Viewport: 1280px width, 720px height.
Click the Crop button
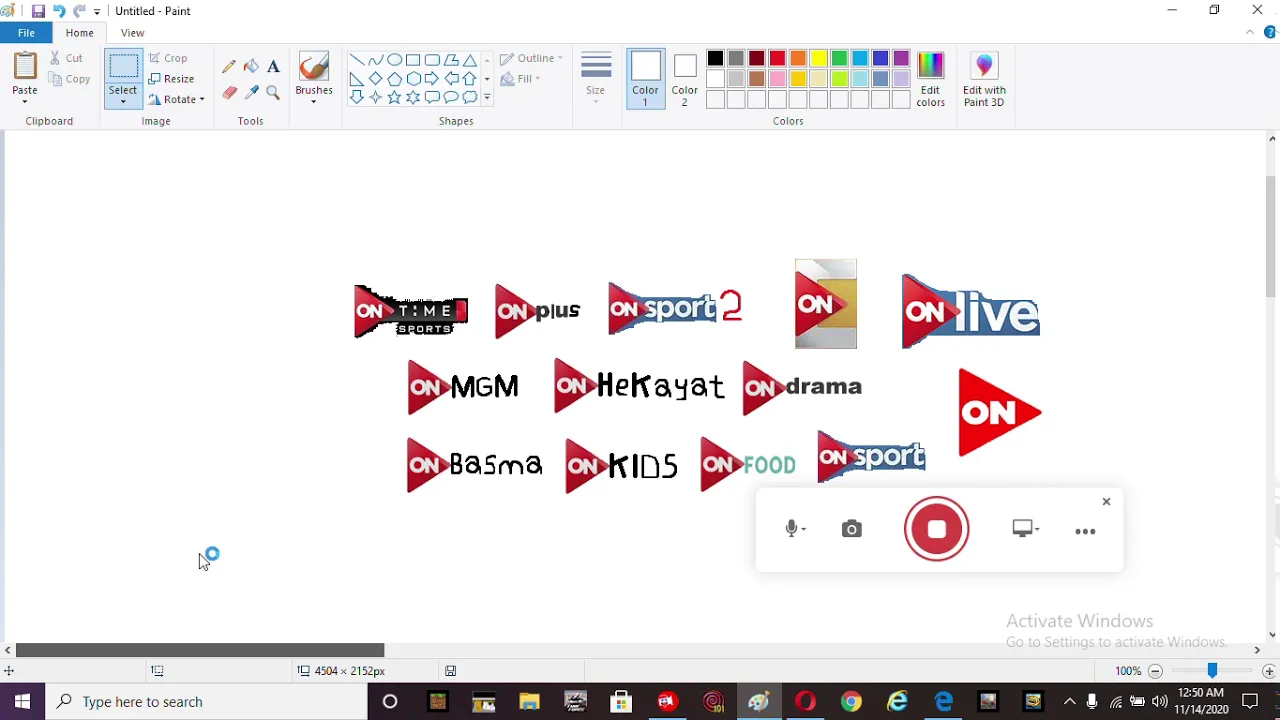(168, 58)
